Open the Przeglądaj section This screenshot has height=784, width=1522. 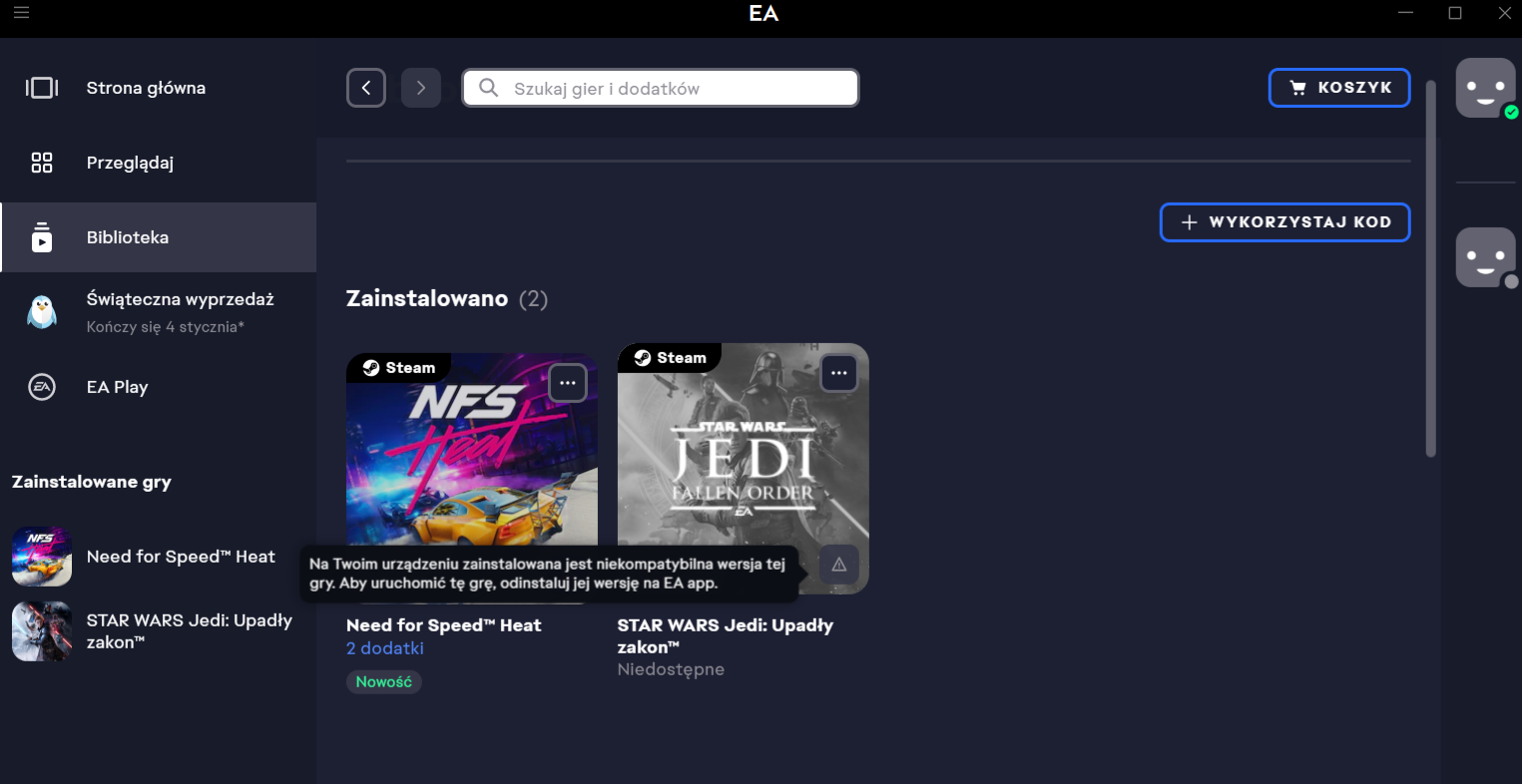click(x=130, y=163)
